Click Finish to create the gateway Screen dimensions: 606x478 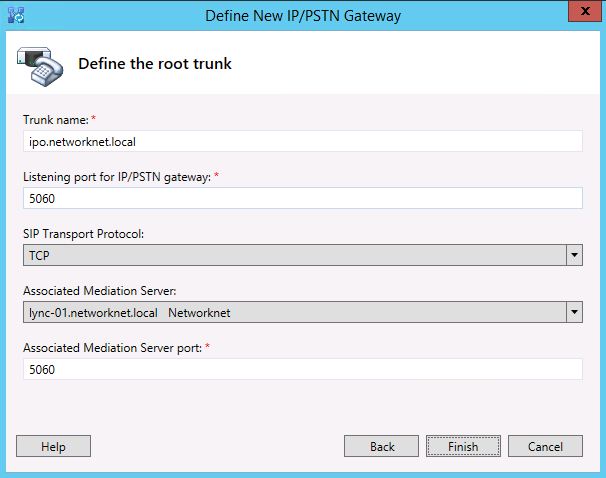point(463,446)
